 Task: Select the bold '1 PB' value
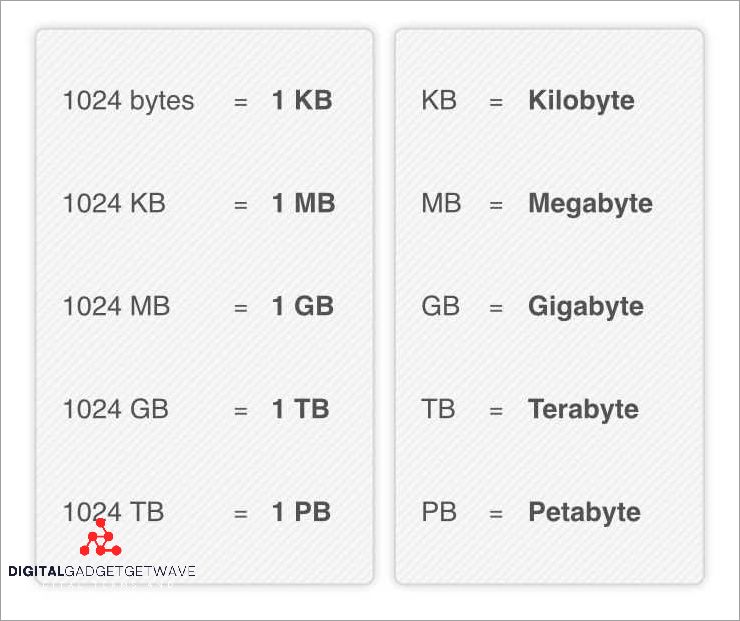point(301,512)
